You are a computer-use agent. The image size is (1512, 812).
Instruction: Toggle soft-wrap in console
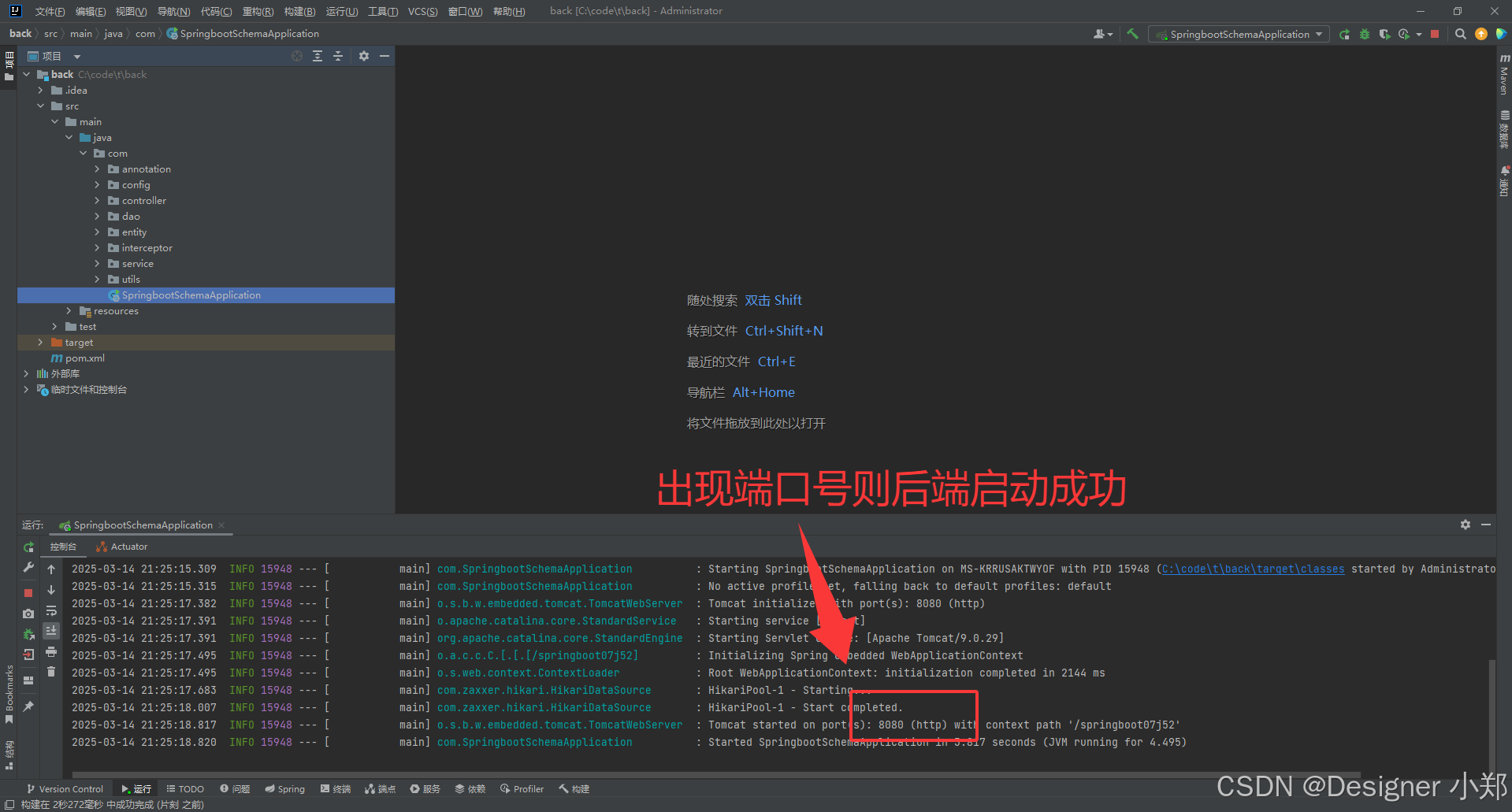[x=51, y=611]
